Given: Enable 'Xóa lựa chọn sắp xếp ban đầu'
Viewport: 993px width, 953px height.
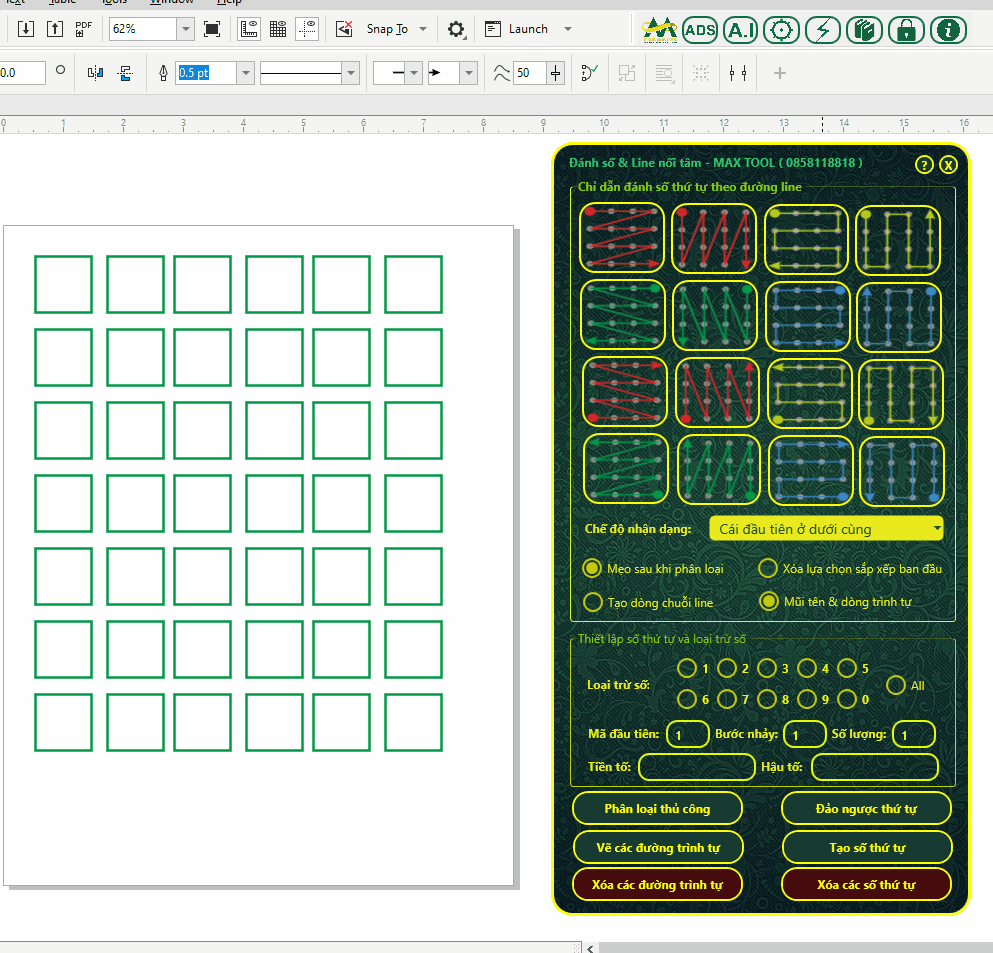Looking at the screenshot, I should click(768, 569).
